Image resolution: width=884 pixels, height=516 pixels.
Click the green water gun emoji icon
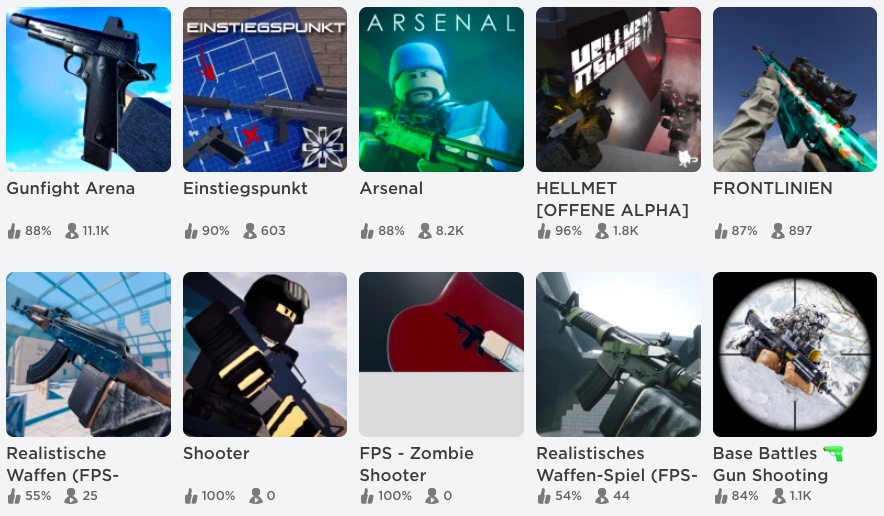tap(833, 453)
